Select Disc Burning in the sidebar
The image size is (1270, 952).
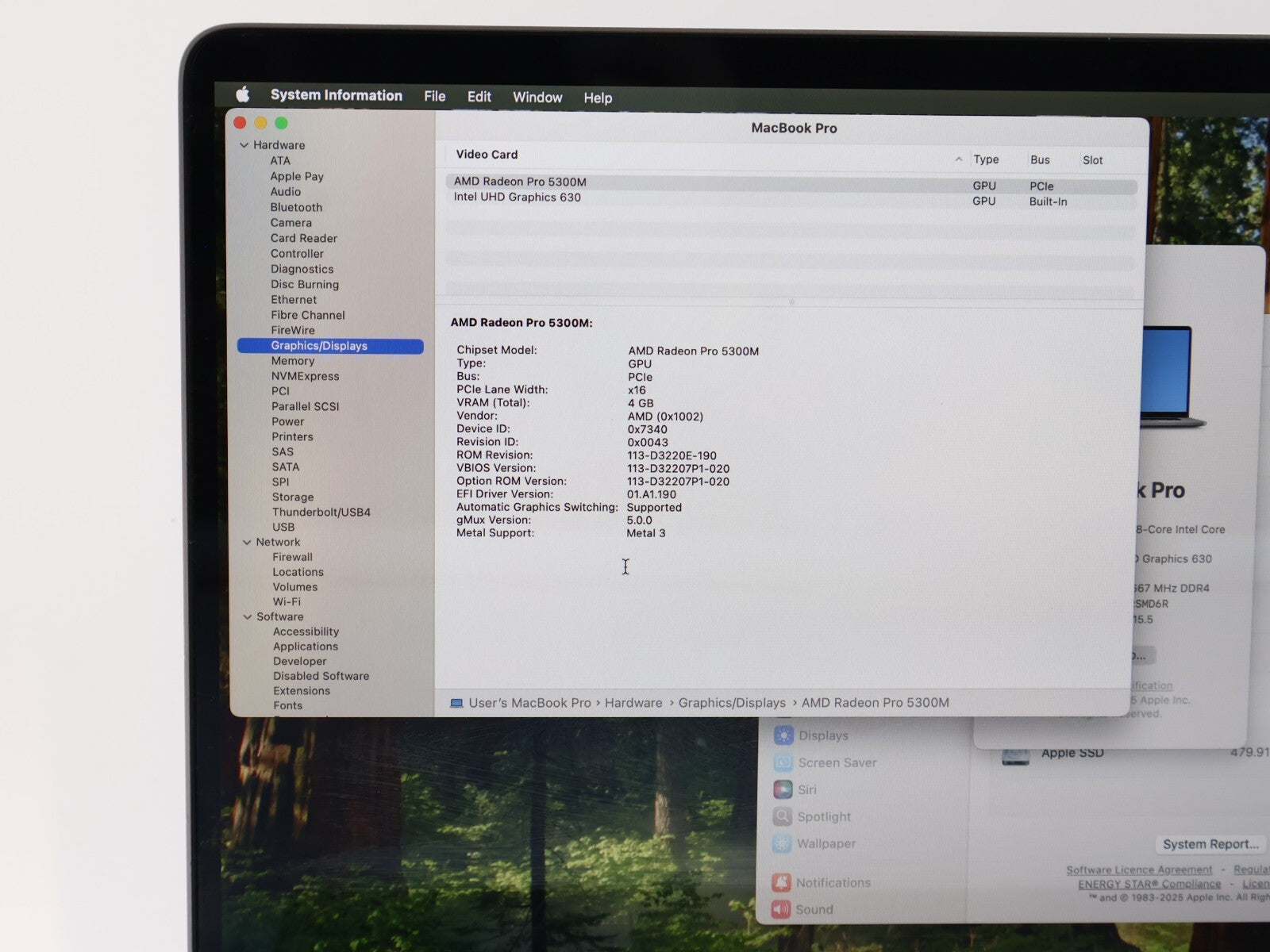point(305,284)
